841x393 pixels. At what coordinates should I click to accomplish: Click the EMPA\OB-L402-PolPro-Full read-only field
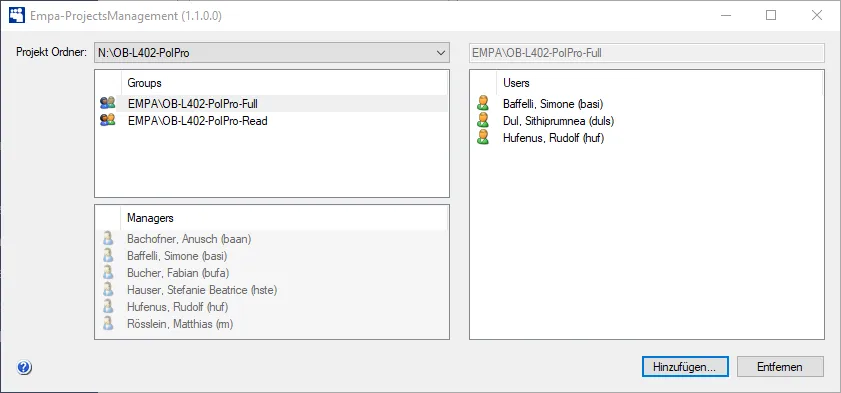[646, 53]
